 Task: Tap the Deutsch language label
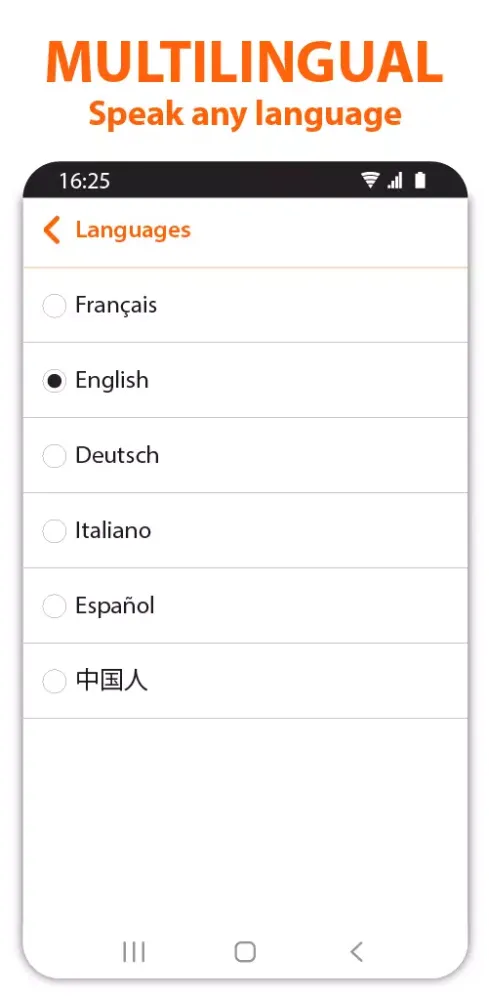[x=117, y=455]
